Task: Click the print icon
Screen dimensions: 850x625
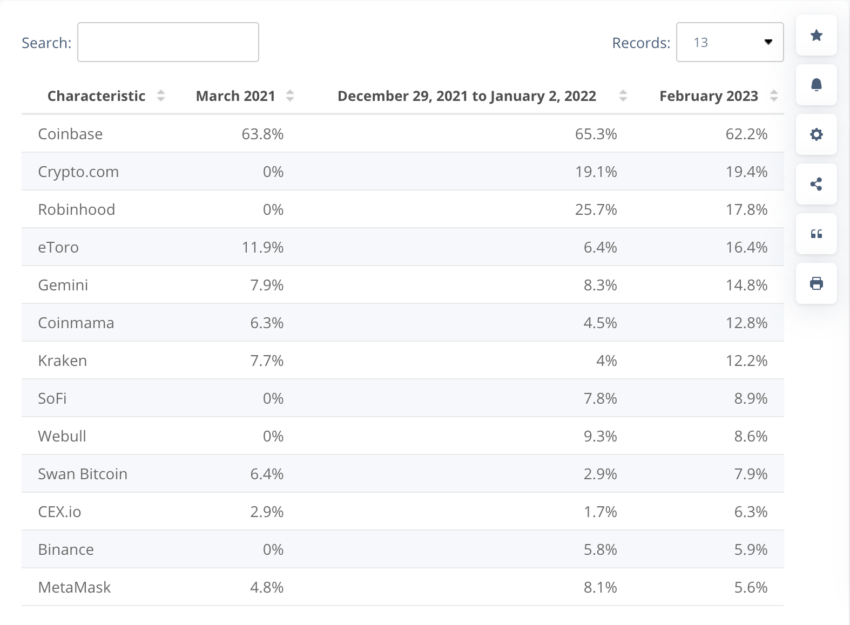Action: [x=816, y=283]
